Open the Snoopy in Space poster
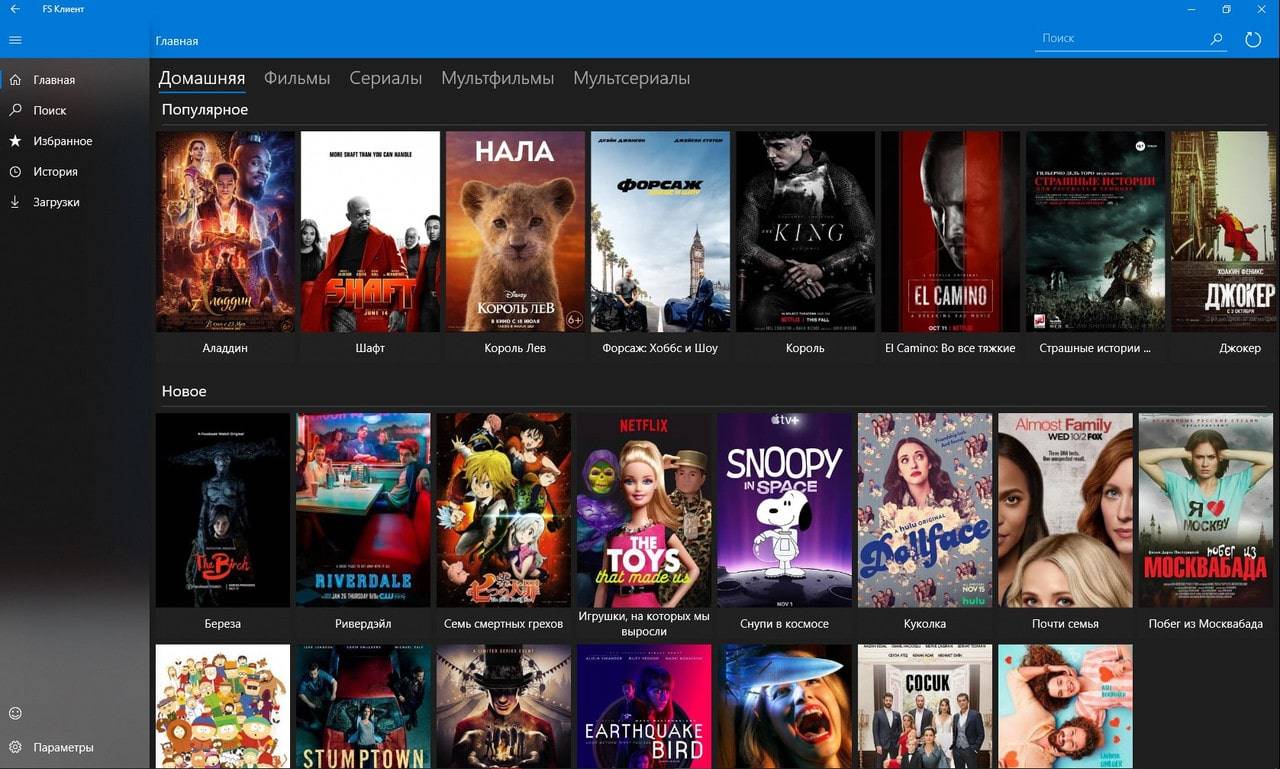1280x769 pixels. click(x=784, y=510)
